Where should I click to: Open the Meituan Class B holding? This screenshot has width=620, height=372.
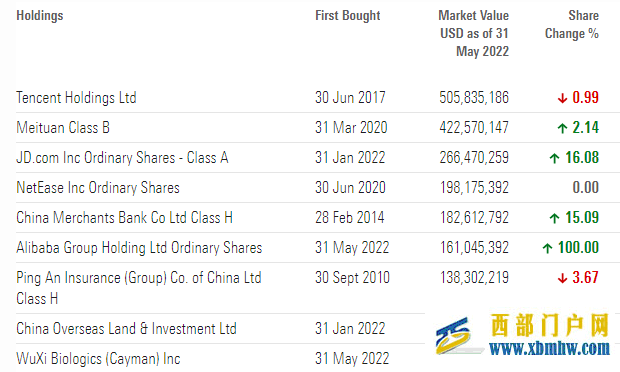point(63,128)
